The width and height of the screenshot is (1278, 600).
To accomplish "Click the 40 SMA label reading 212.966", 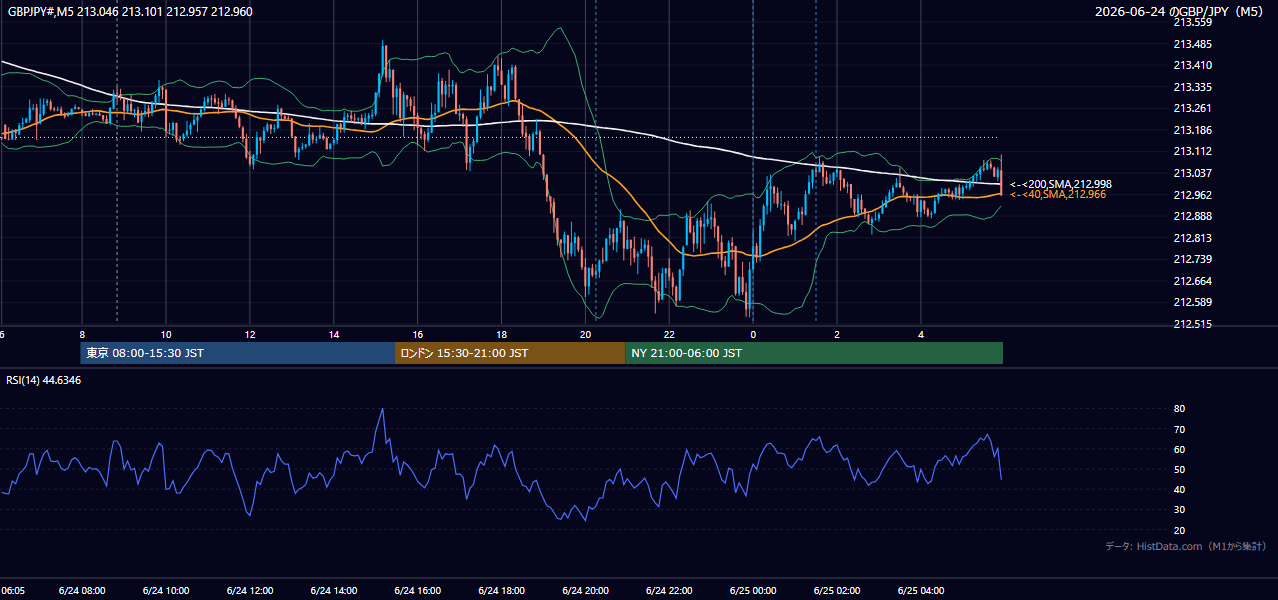I will 1058,194.
